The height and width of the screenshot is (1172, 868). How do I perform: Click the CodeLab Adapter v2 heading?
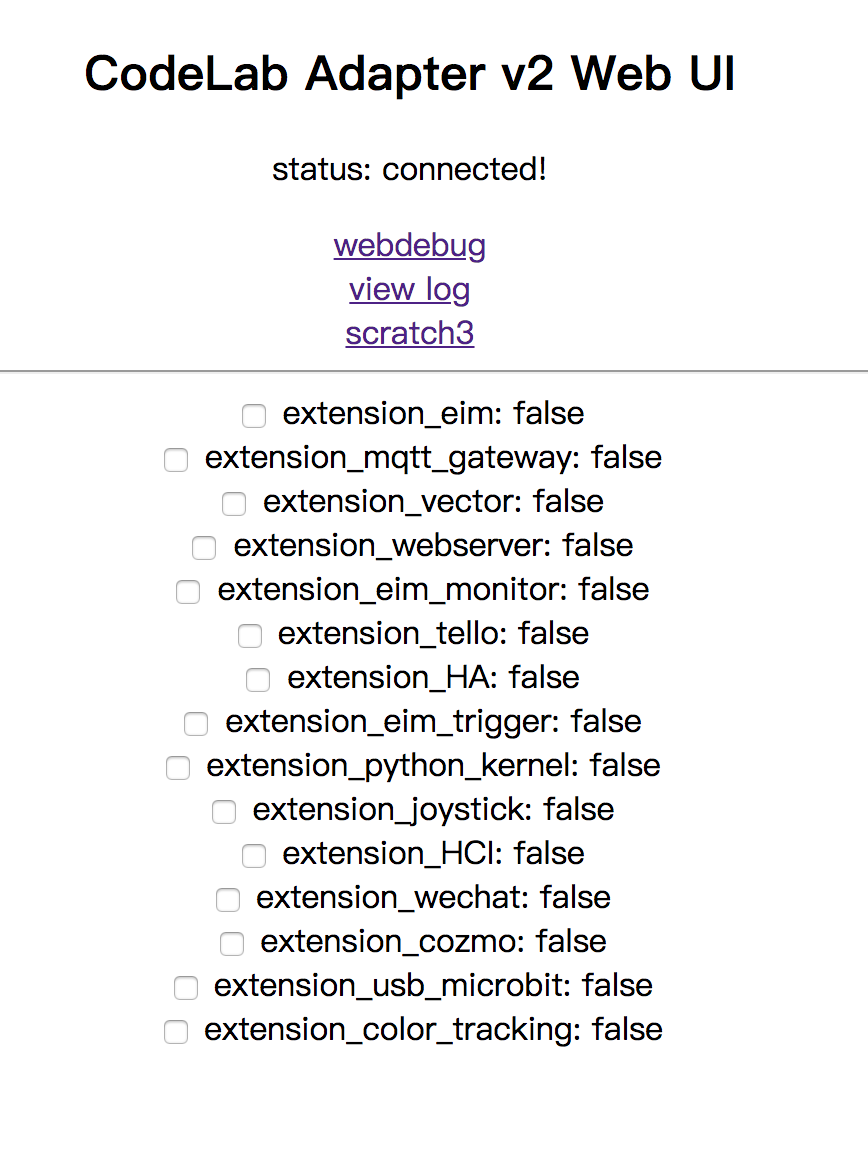point(410,73)
